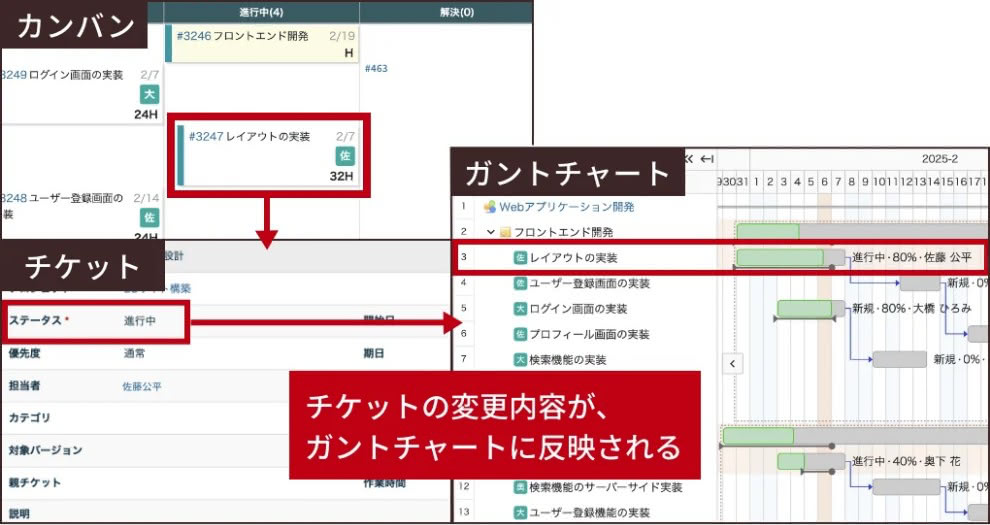990x525 pixels.
Task: Click the avatar icon beside ログイン画面の実装 in Gantt
Action: 520,309
